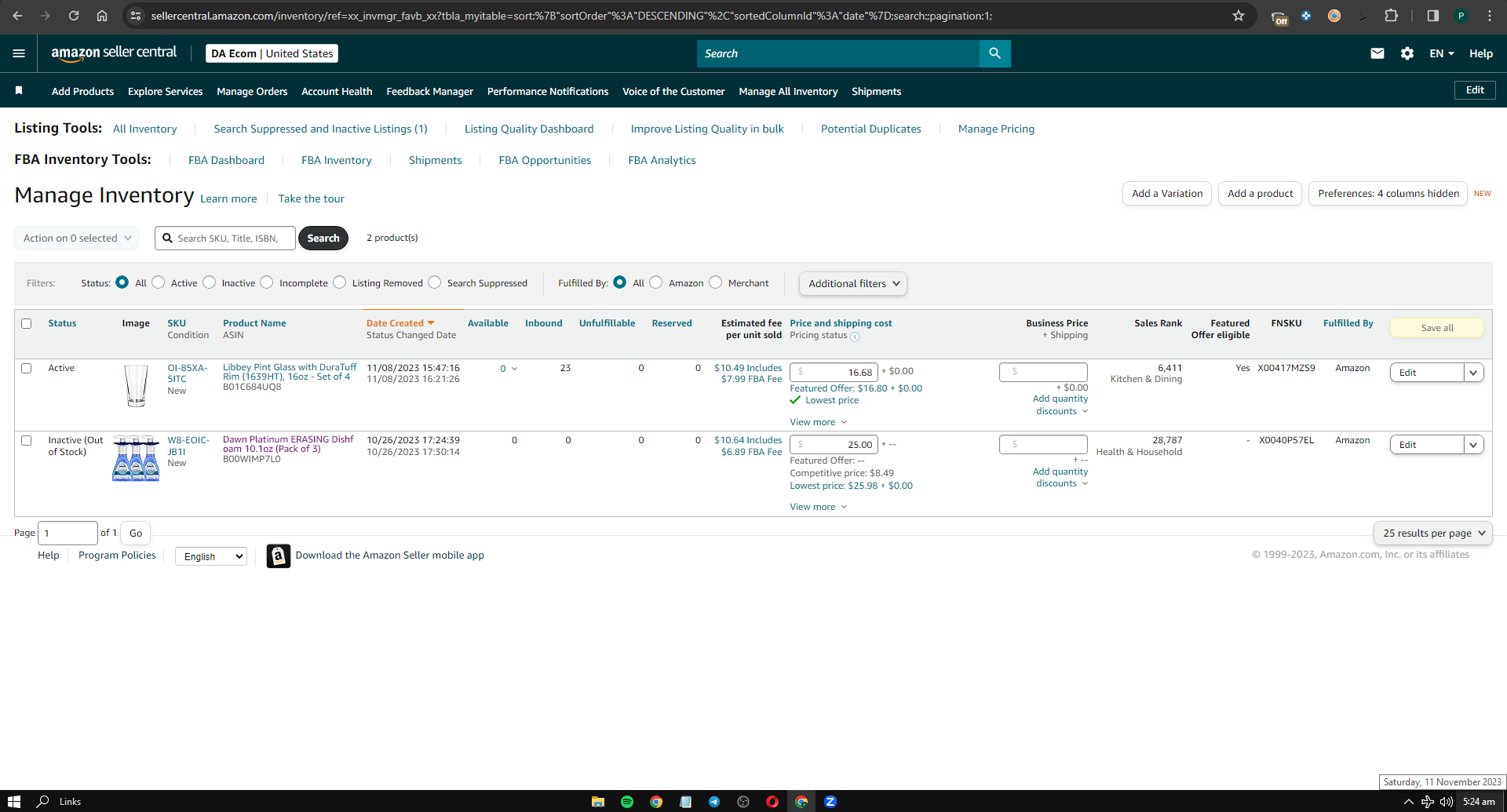Click the Amazon Seller Central logo

coord(114,53)
